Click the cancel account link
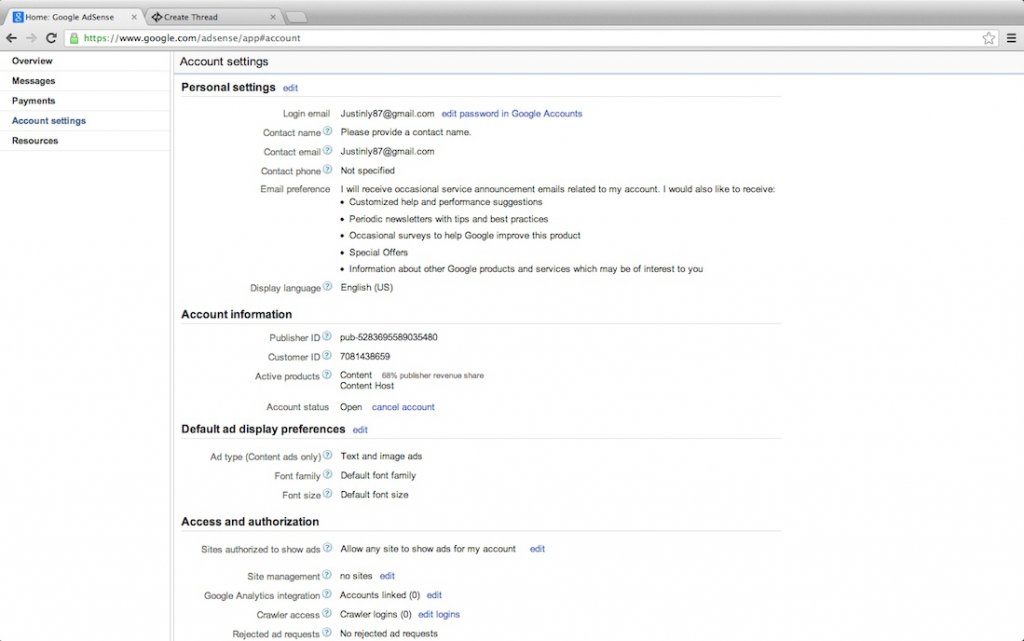The height and width of the screenshot is (641, 1024). pyautogui.click(x=403, y=407)
